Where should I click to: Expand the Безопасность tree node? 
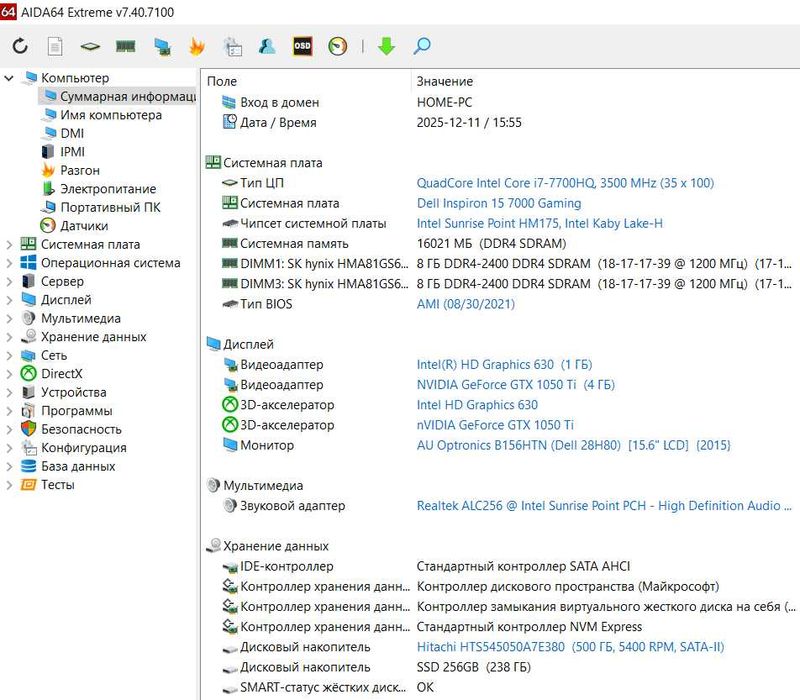[x=9, y=429]
